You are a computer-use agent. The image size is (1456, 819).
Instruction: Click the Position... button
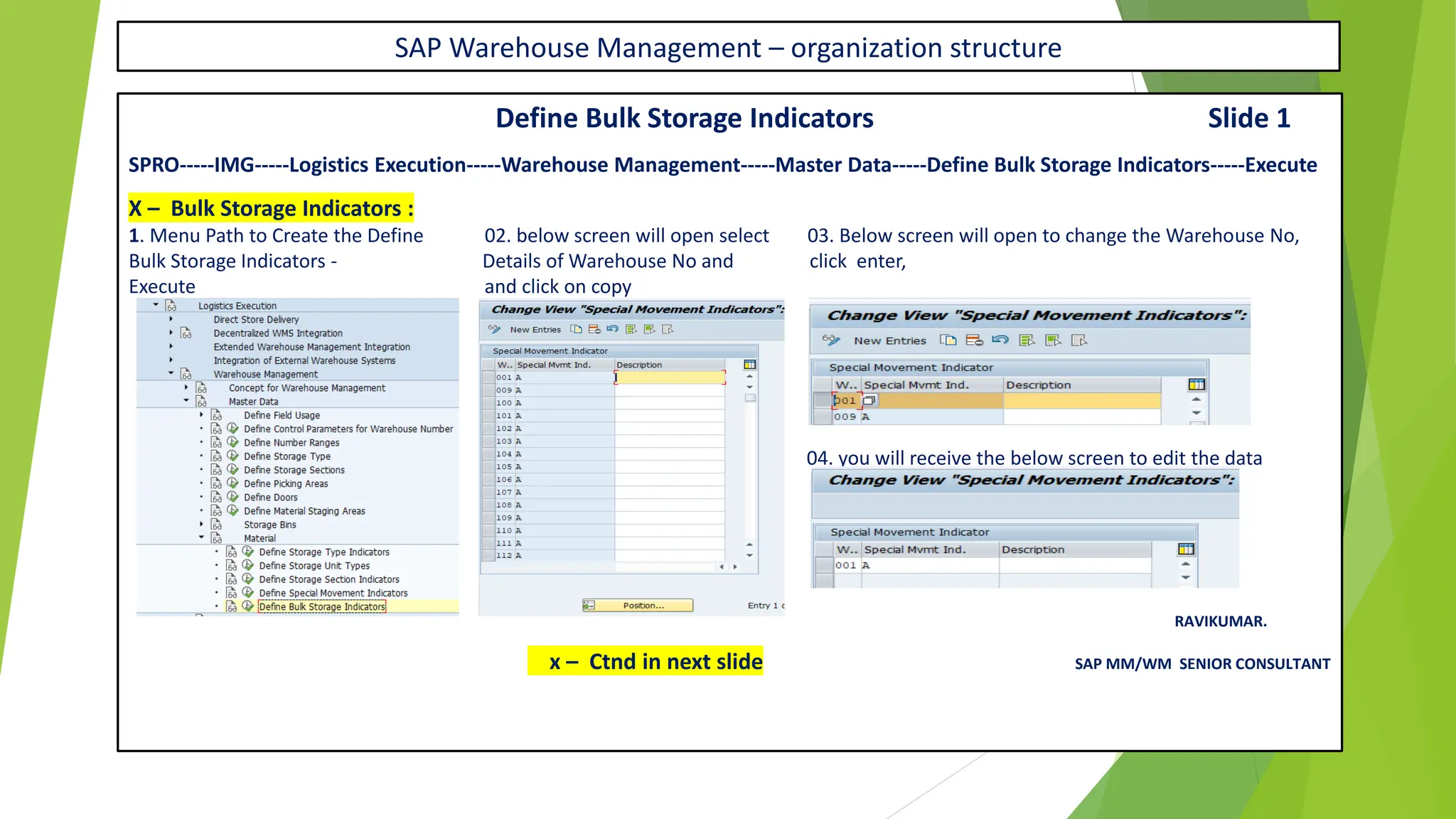point(638,606)
